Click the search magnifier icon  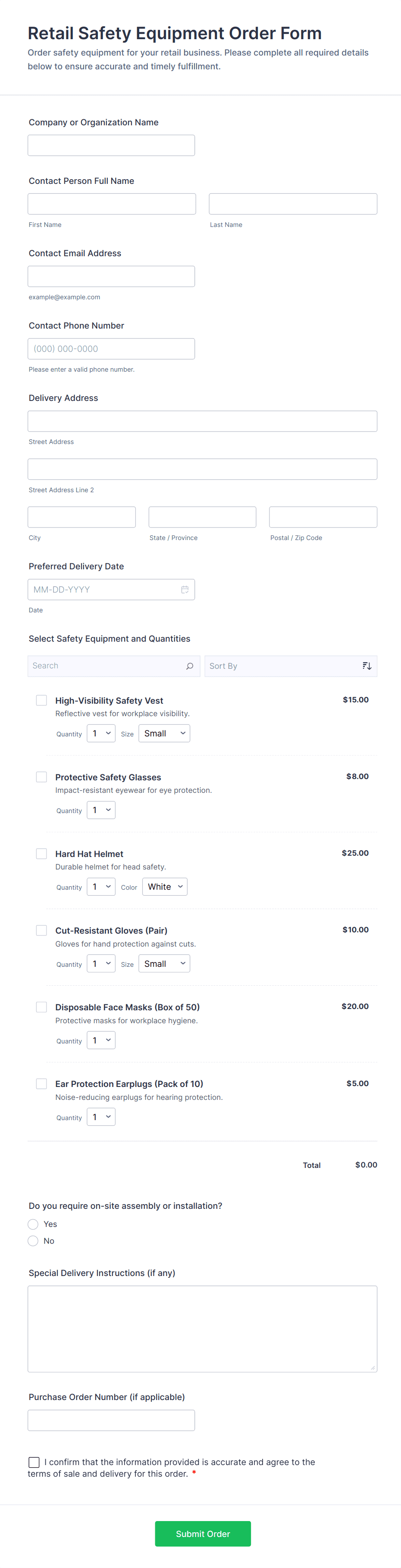coord(190,666)
